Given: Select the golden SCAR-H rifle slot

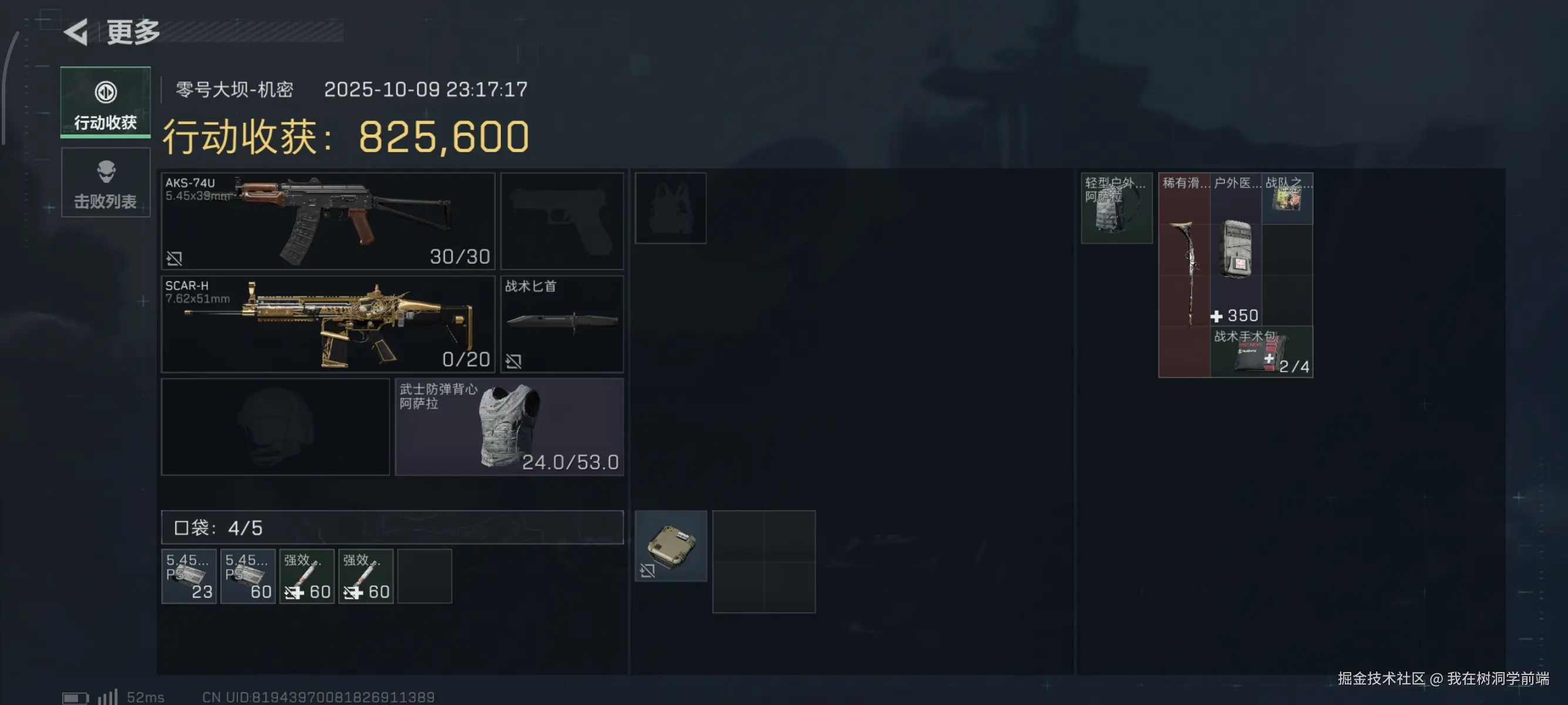Looking at the screenshot, I should (328, 324).
